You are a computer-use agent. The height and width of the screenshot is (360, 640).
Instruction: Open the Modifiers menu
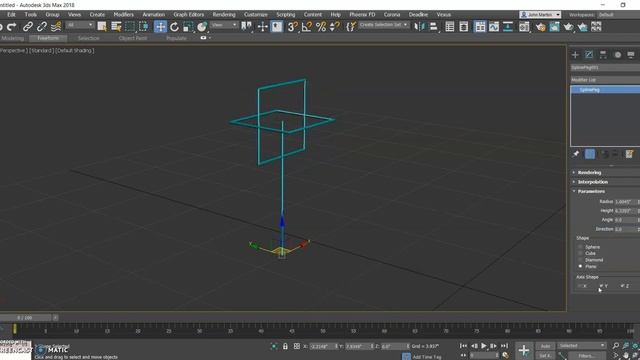click(x=123, y=15)
